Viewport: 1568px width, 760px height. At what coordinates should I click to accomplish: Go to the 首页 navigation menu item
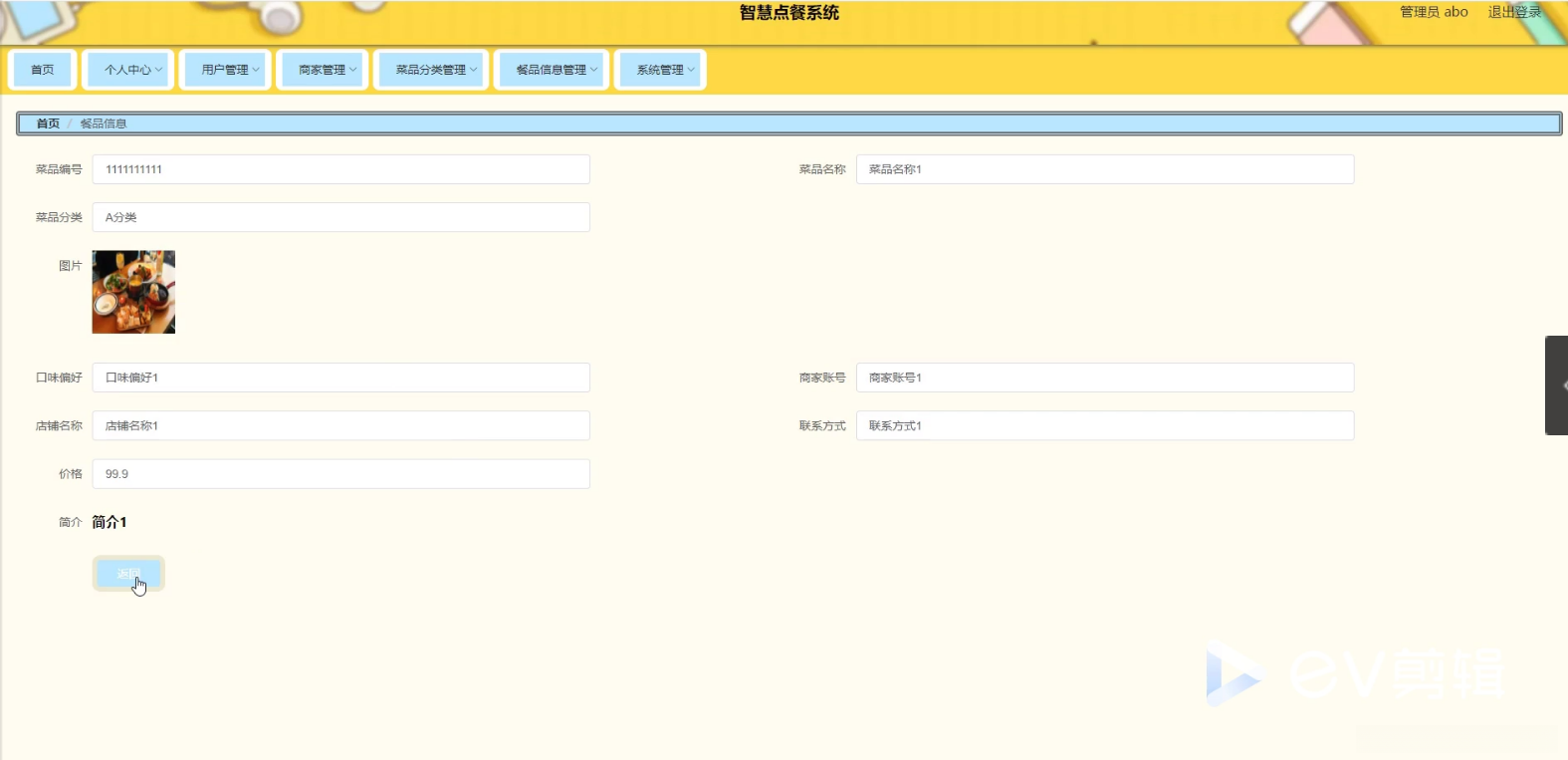[x=42, y=70]
